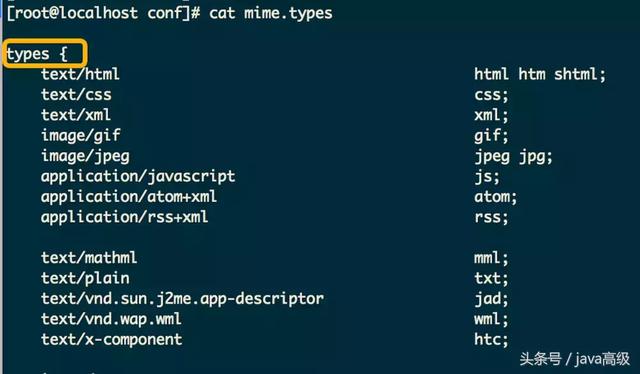Click the "atom;" extension value

(x=496, y=197)
